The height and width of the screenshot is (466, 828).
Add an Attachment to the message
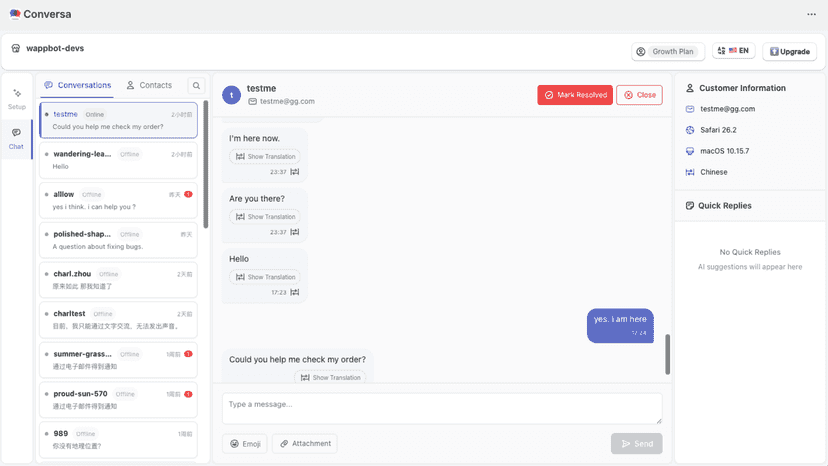click(305, 444)
